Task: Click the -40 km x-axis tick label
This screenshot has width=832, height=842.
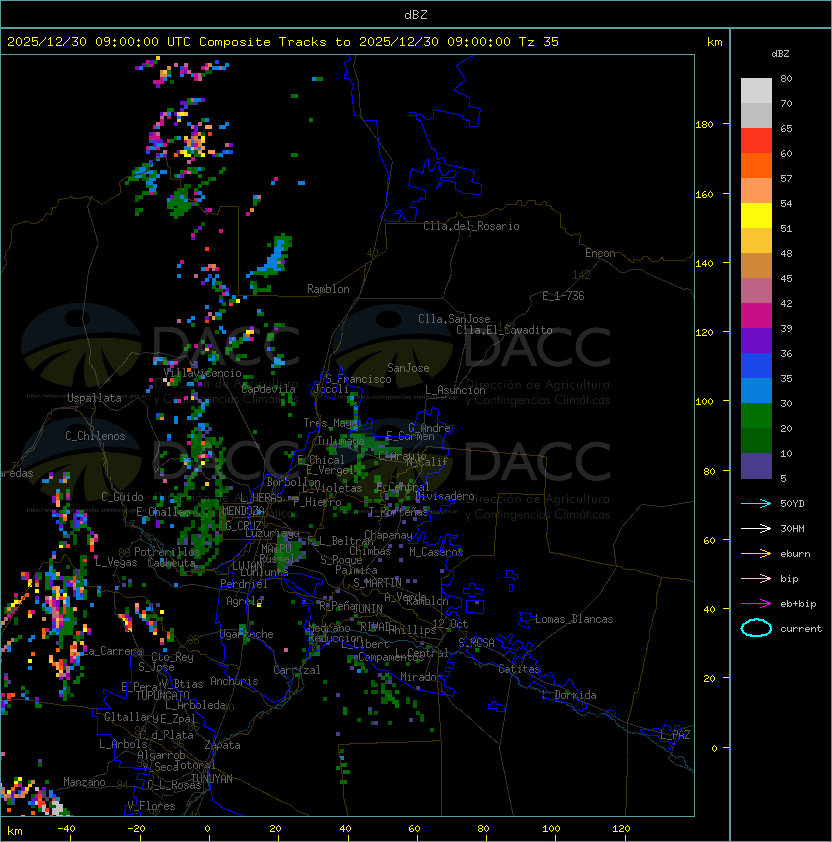Action: [66, 829]
